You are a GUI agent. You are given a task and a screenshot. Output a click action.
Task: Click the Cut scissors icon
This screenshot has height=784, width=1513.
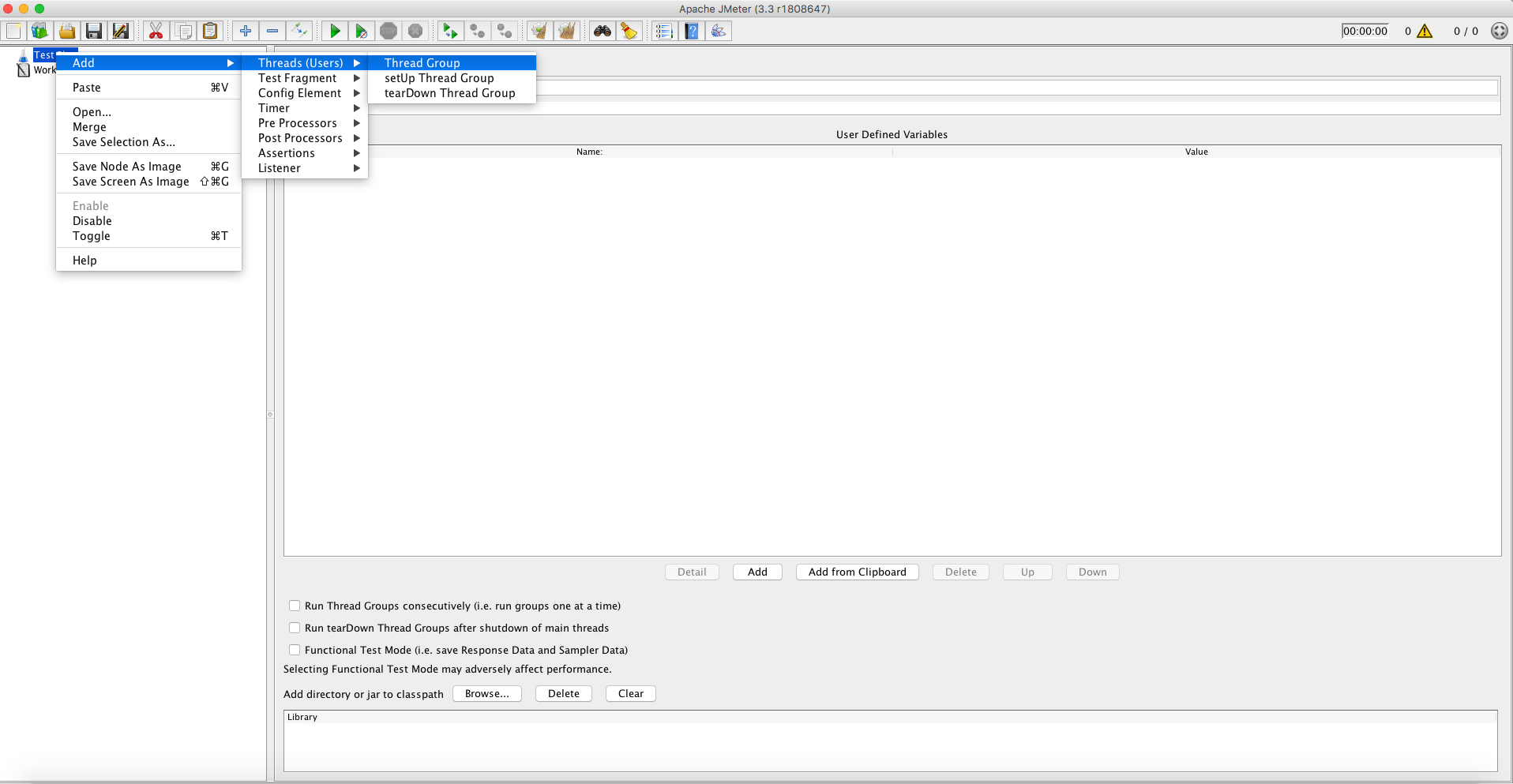[x=156, y=31]
